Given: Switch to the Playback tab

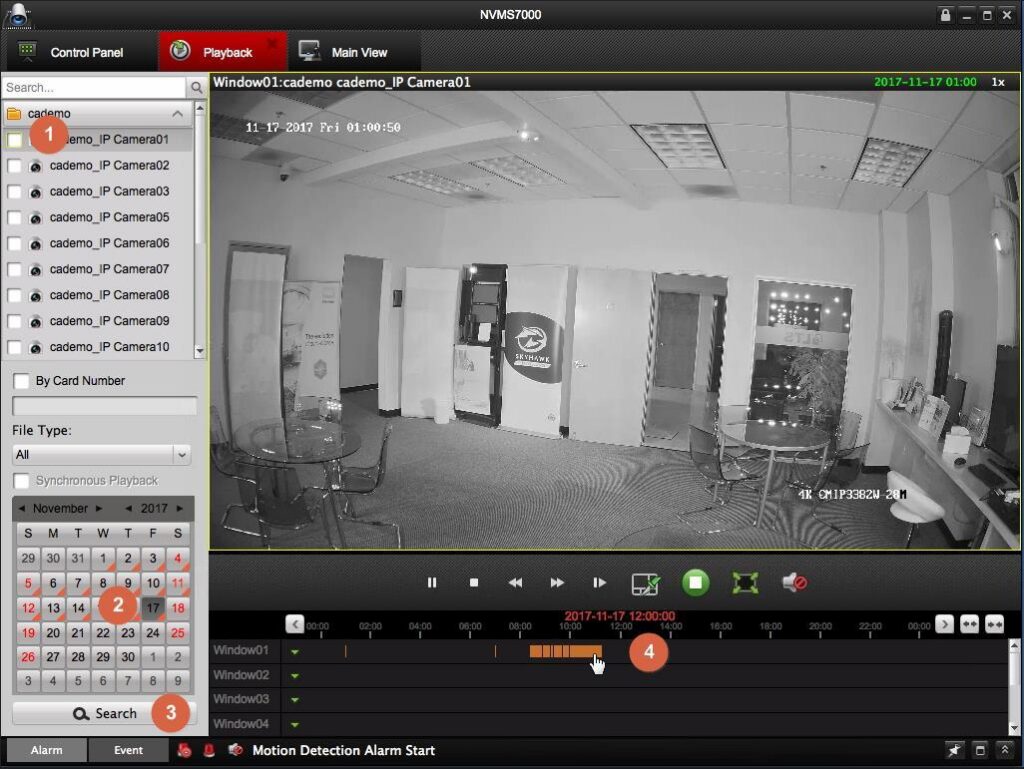Looking at the screenshot, I should [222, 52].
